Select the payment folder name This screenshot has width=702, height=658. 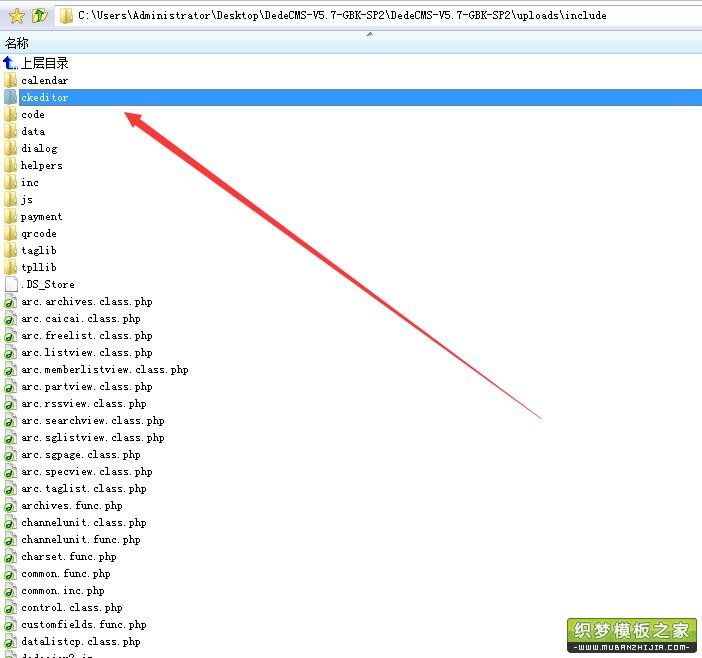[x=41, y=217]
